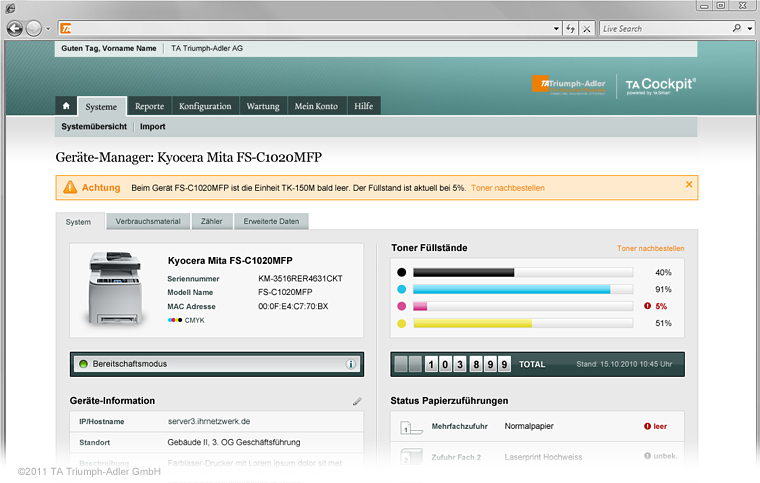Open the search provider dropdown arrow

(749, 29)
